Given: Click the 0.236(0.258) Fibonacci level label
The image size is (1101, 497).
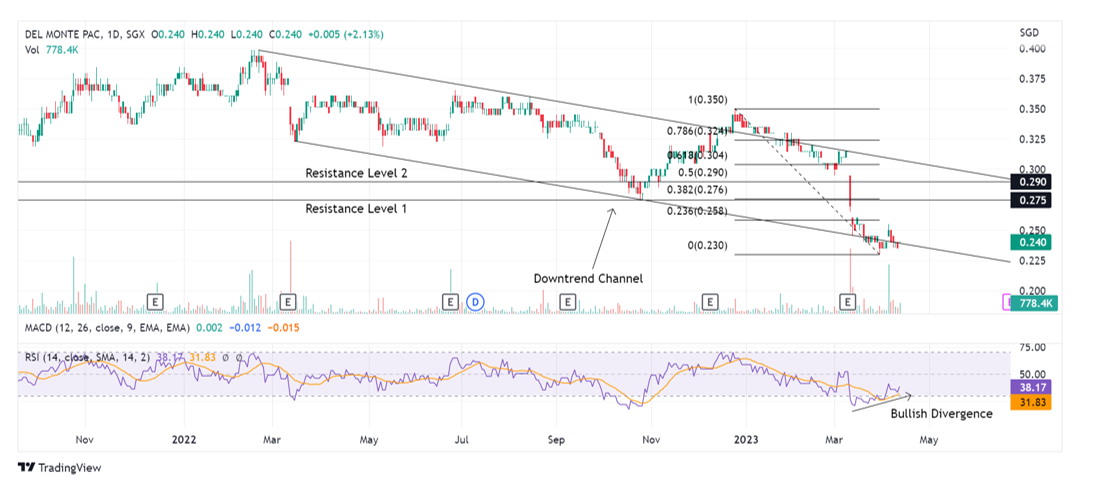Looking at the screenshot, I should point(697,211).
